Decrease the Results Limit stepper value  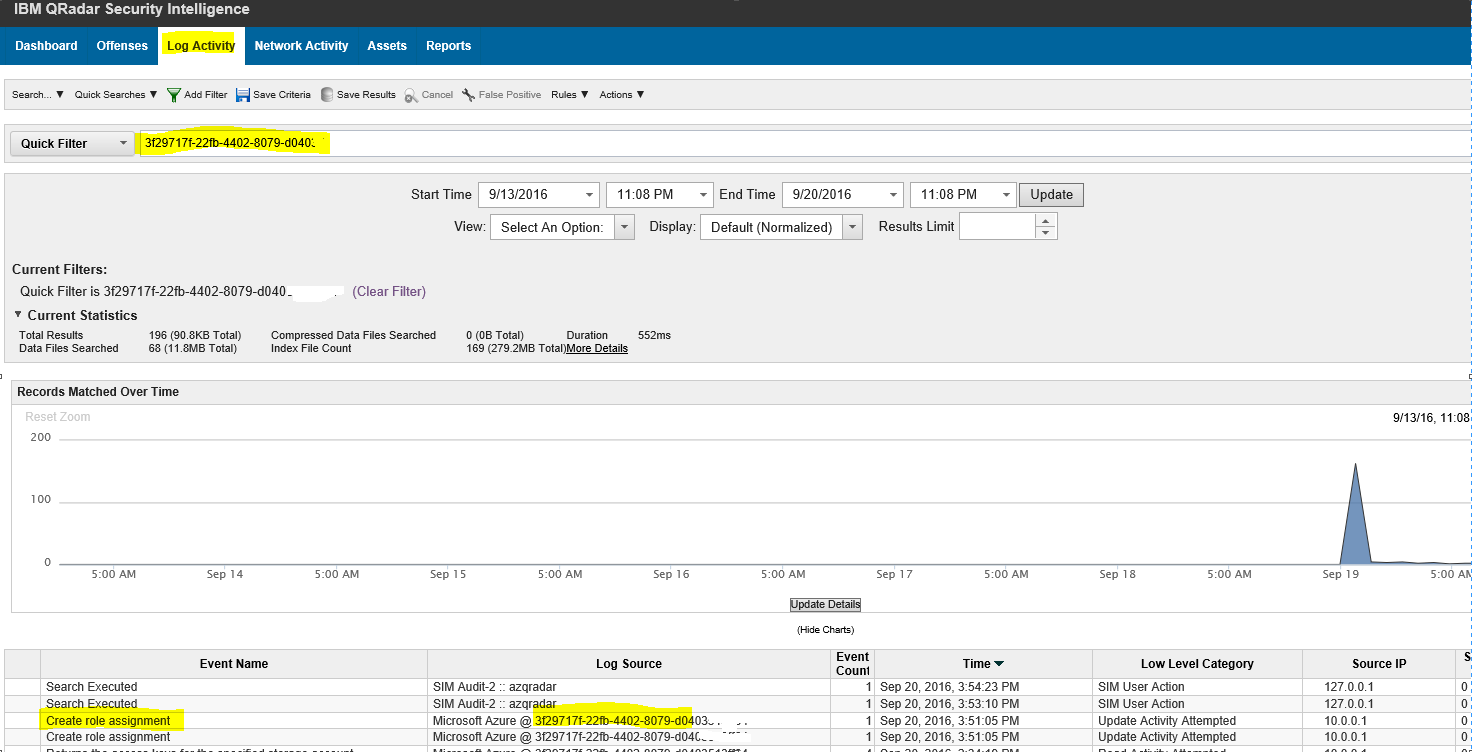point(1045,233)
